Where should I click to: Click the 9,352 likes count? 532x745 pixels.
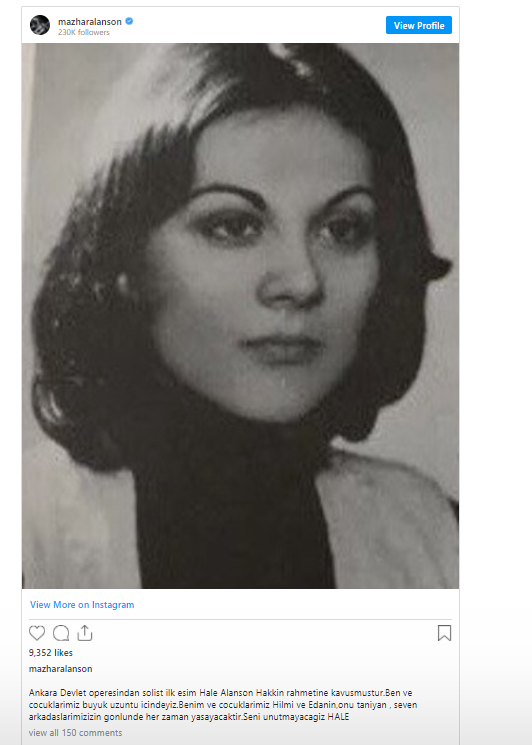pos(50,652)
